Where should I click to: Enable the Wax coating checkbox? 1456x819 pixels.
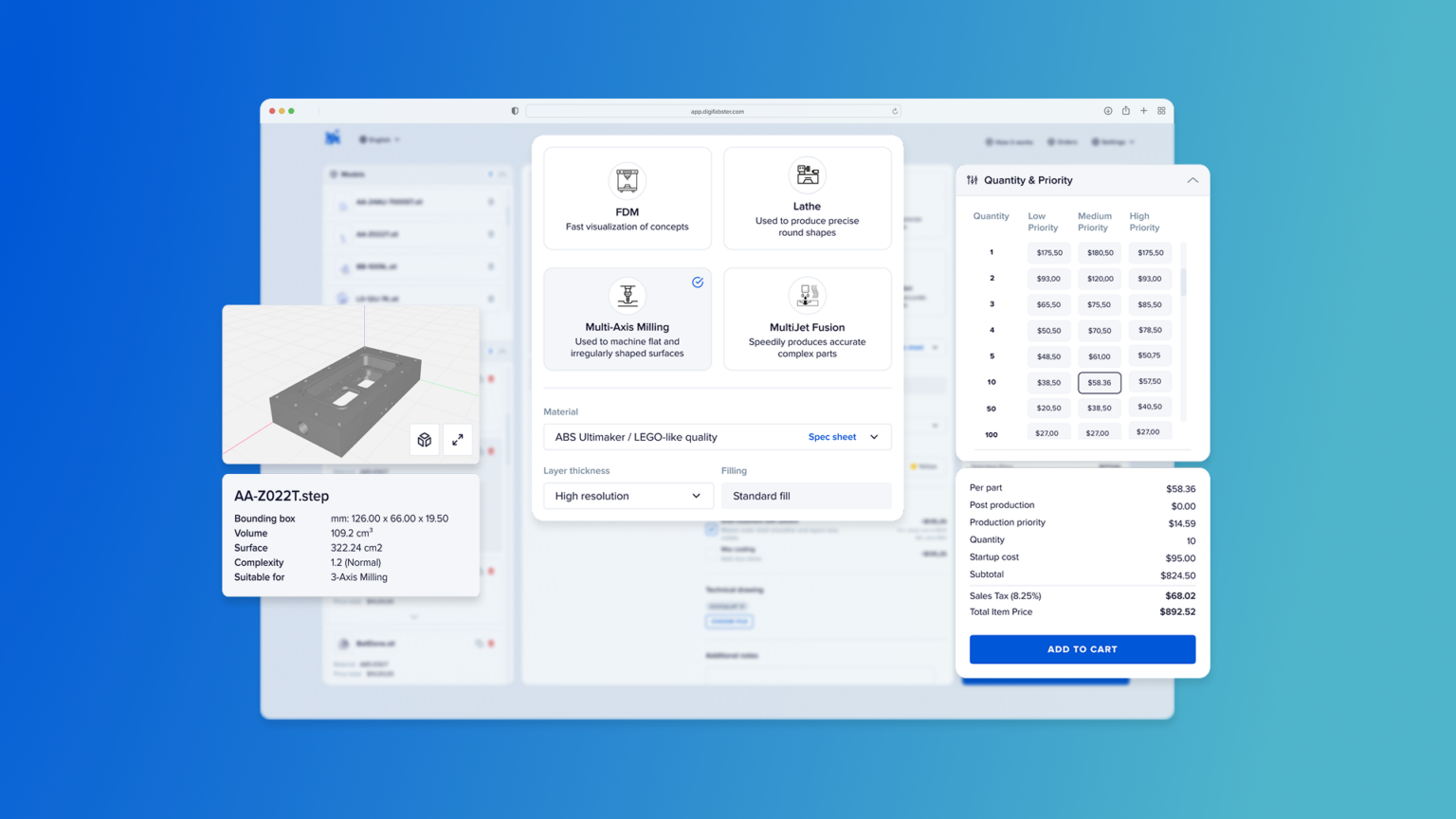tap(711, 552)
